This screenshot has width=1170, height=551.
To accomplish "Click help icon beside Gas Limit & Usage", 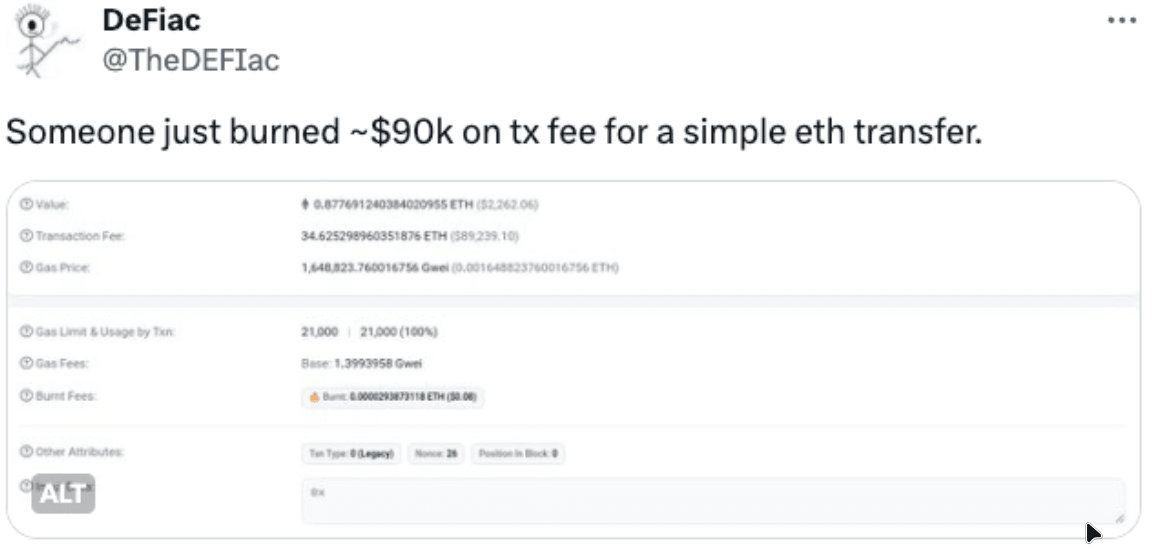I will click(25, 331).
